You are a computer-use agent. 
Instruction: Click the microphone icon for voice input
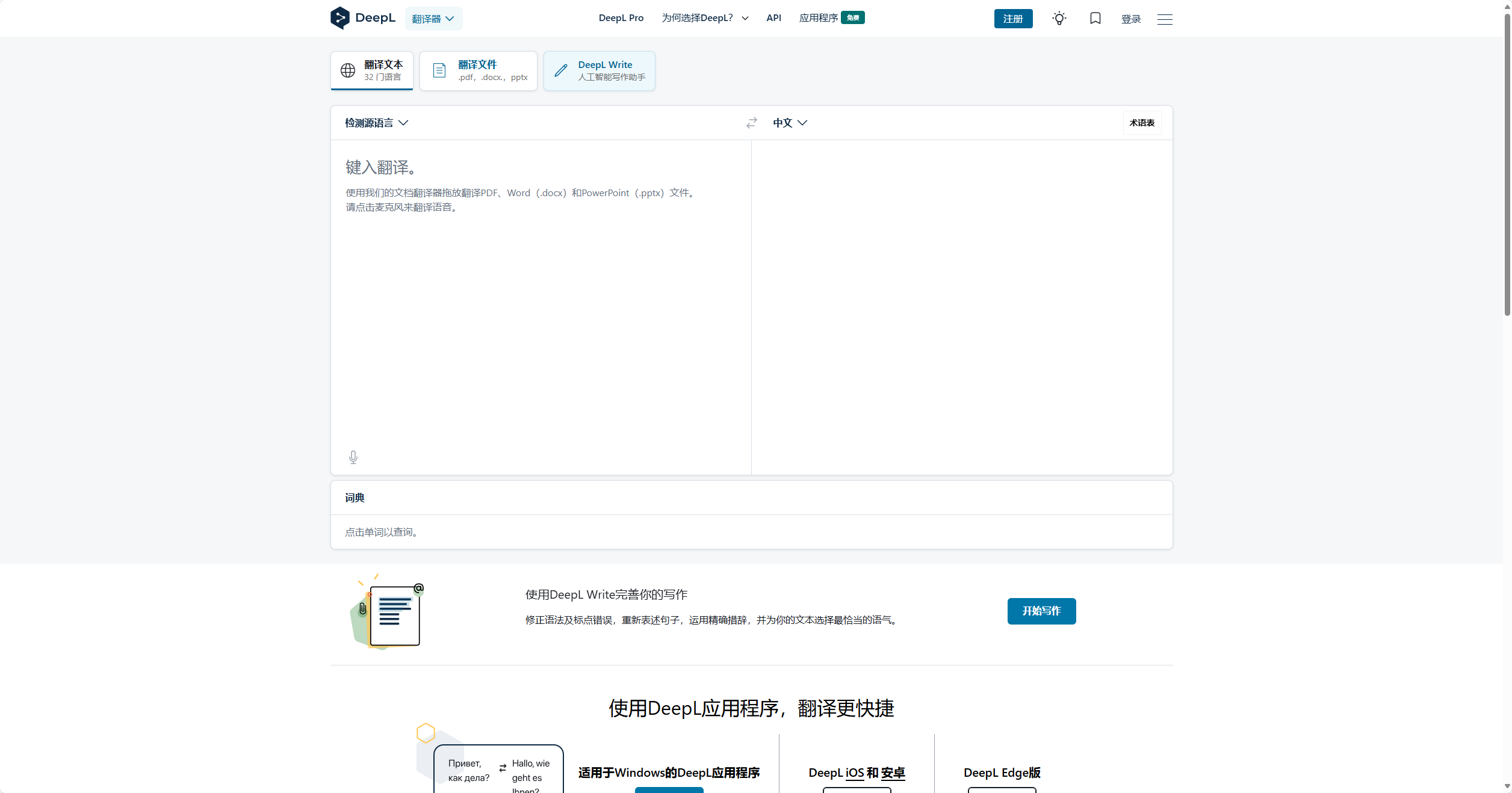tap(353, 457)
